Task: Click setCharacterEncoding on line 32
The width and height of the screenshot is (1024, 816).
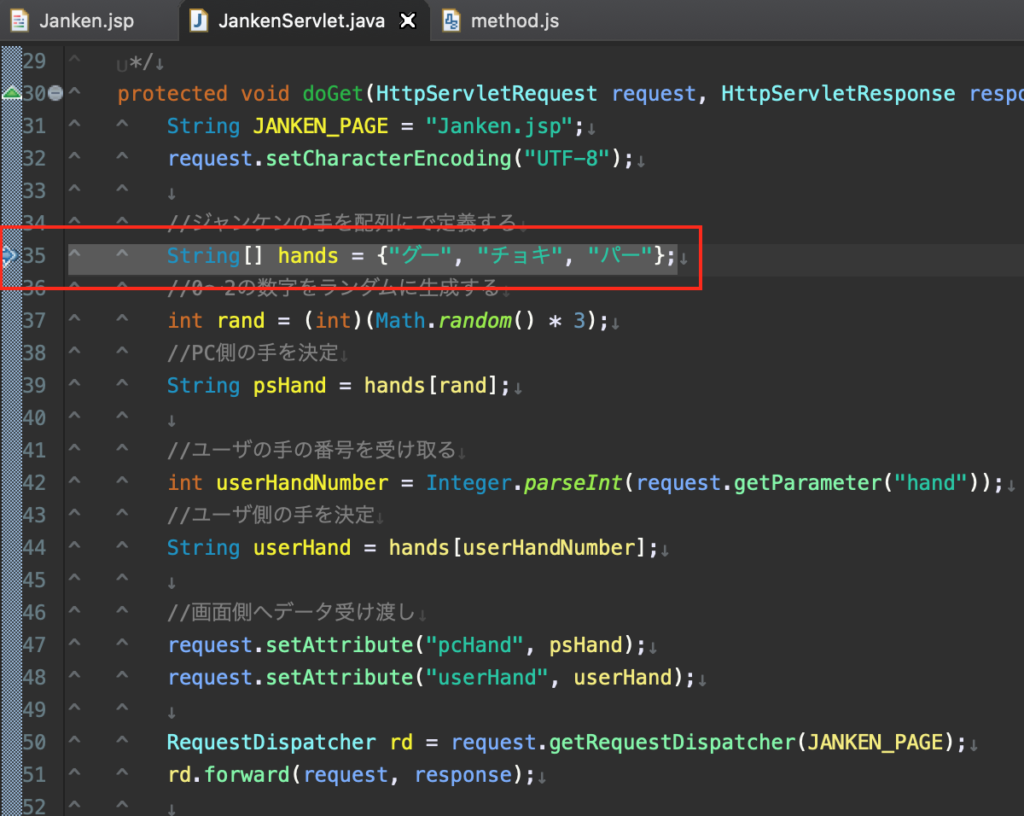Action: [x=388, y=159]
